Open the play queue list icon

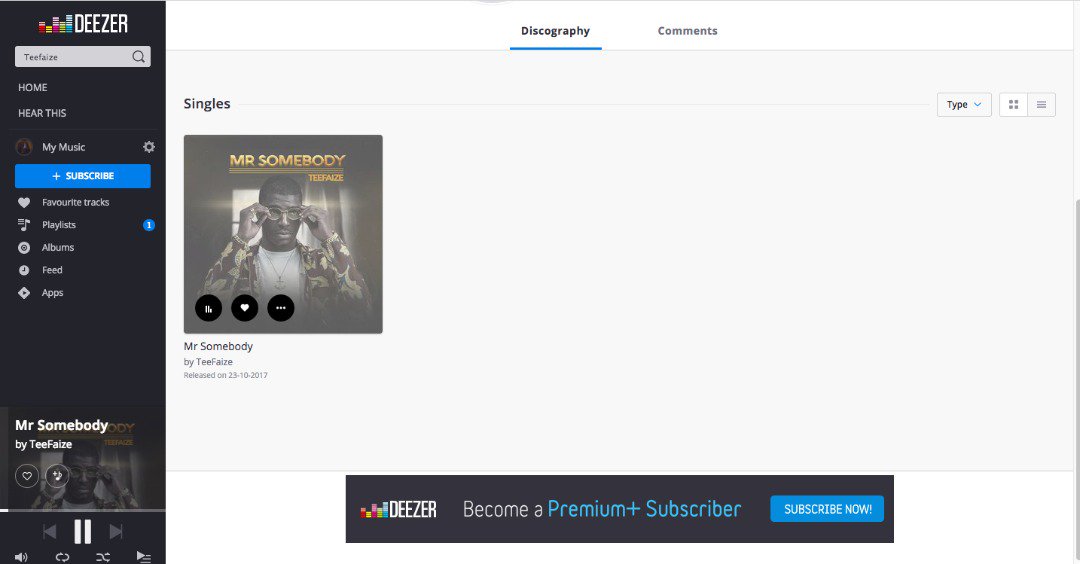pyautogui.click(x=143, y=556)
